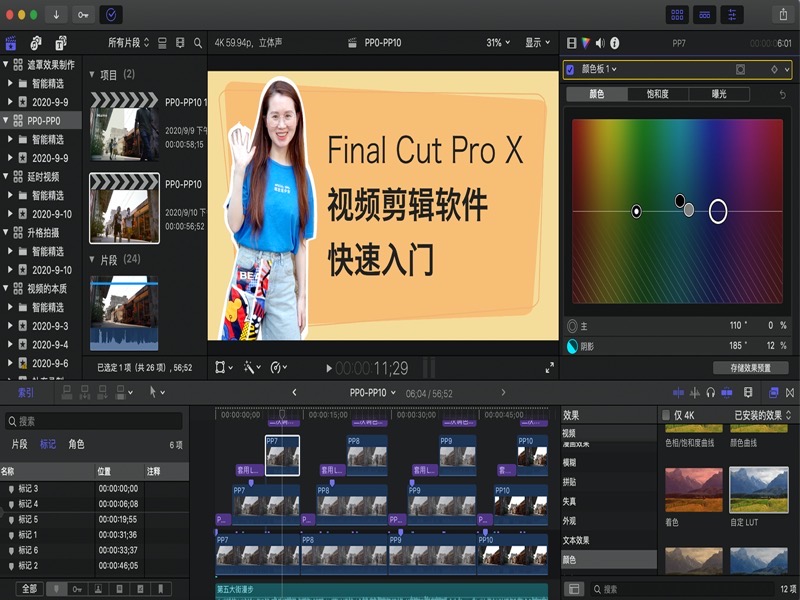The height and width of the screenshot is (600, 800).
Task: Open the transform tool dropdown
Action: click(223, 367)
